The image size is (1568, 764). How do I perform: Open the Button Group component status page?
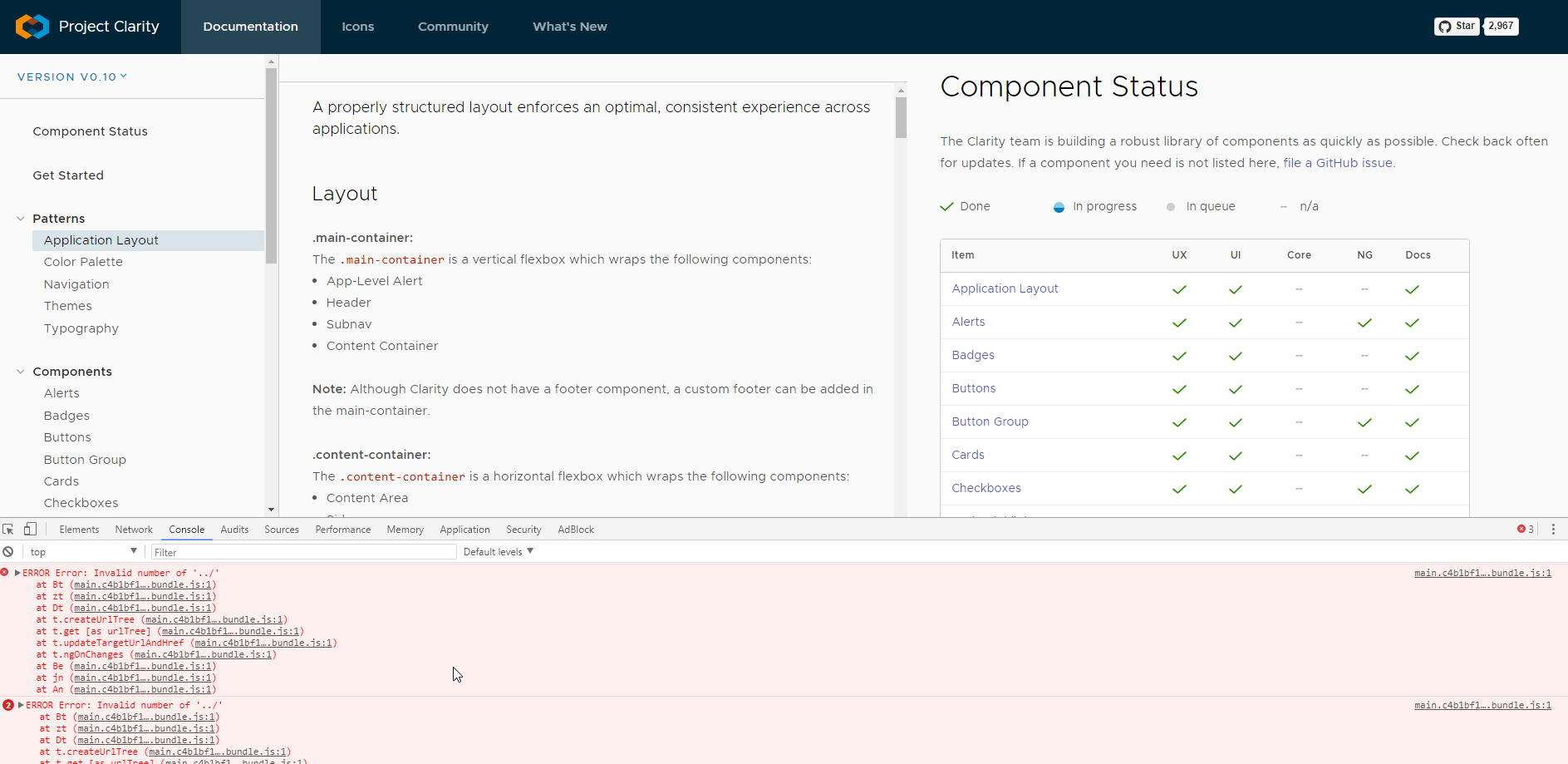coord(990,421)
